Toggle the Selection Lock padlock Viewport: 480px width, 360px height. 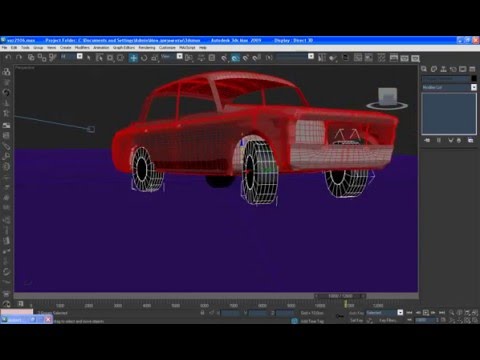pyautogui.click(x=202, y=313)
